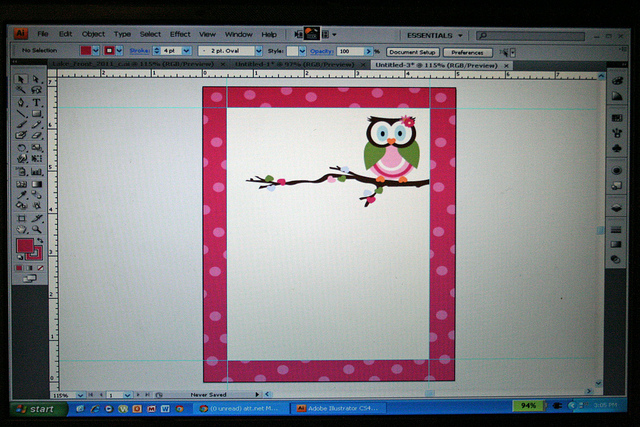Pick the Rectangle tool
The width and height of the screenshot is (640, 427).
(x=36, y=113)
